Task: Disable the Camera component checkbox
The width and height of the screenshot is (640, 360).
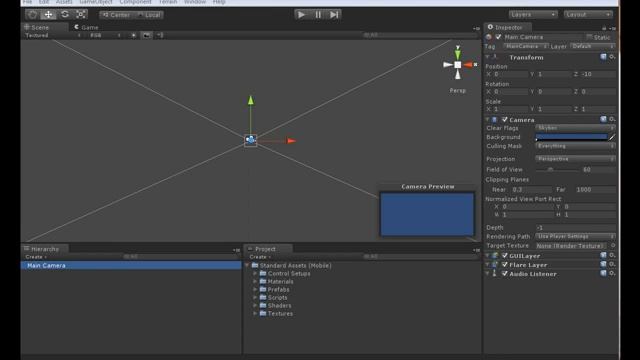Action: tap(504, 120)
